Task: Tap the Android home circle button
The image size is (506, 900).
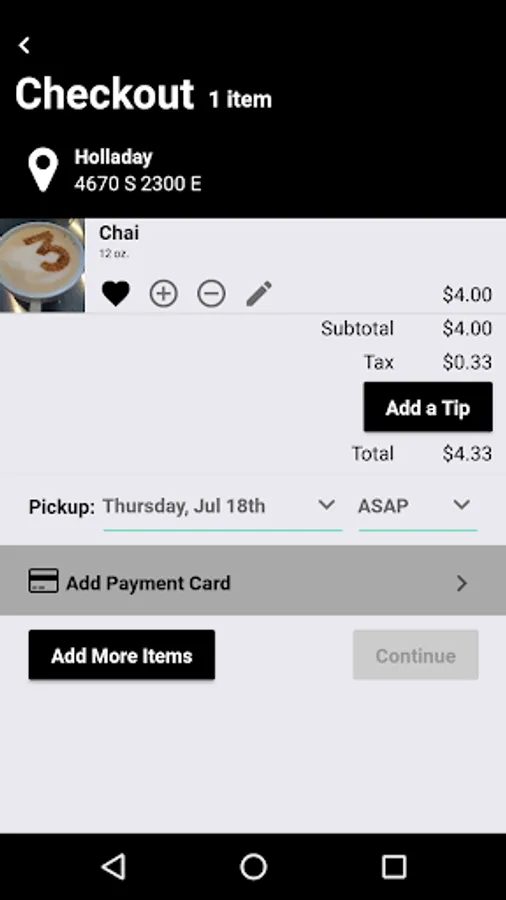Action: 253,866
